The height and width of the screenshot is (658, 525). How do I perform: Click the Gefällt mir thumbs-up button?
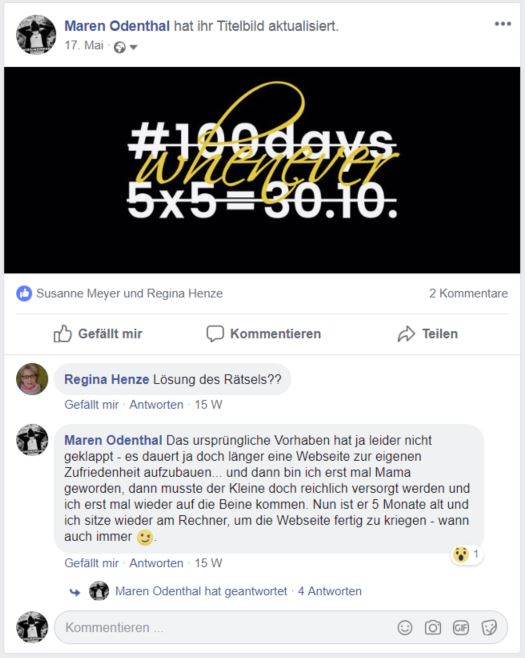click(98, 334)
